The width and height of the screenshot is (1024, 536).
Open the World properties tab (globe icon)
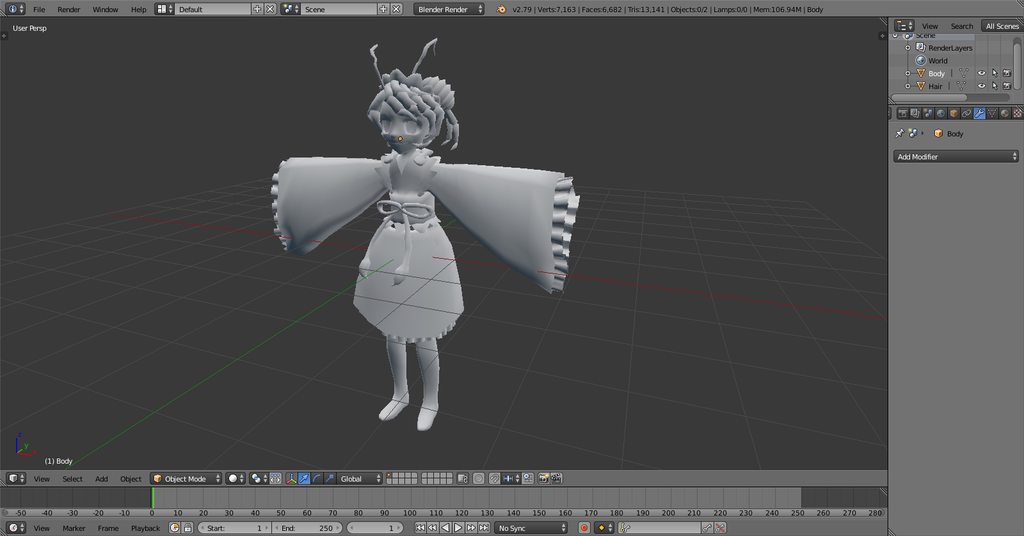[x=940, y=114]
